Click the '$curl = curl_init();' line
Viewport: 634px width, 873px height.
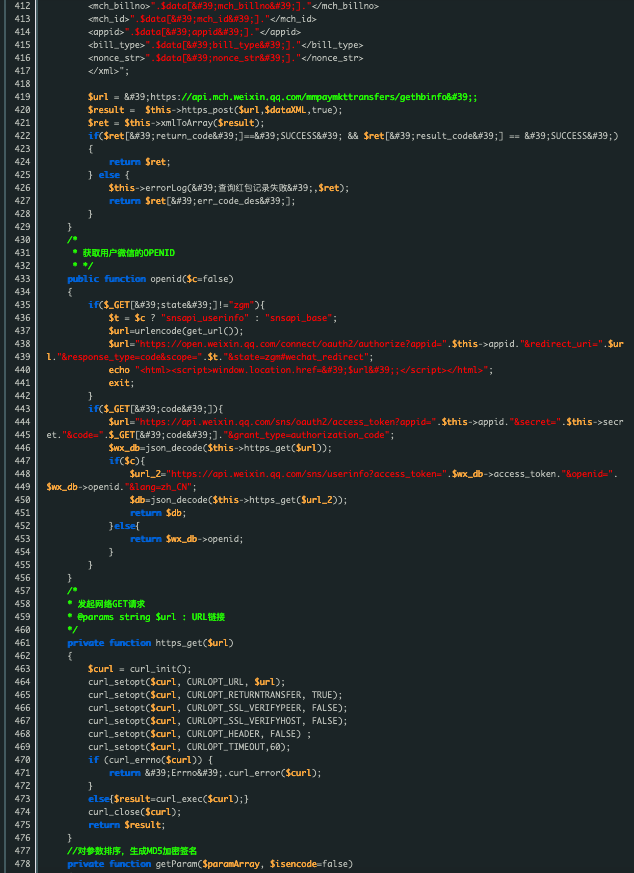click(x=140, y=669)
